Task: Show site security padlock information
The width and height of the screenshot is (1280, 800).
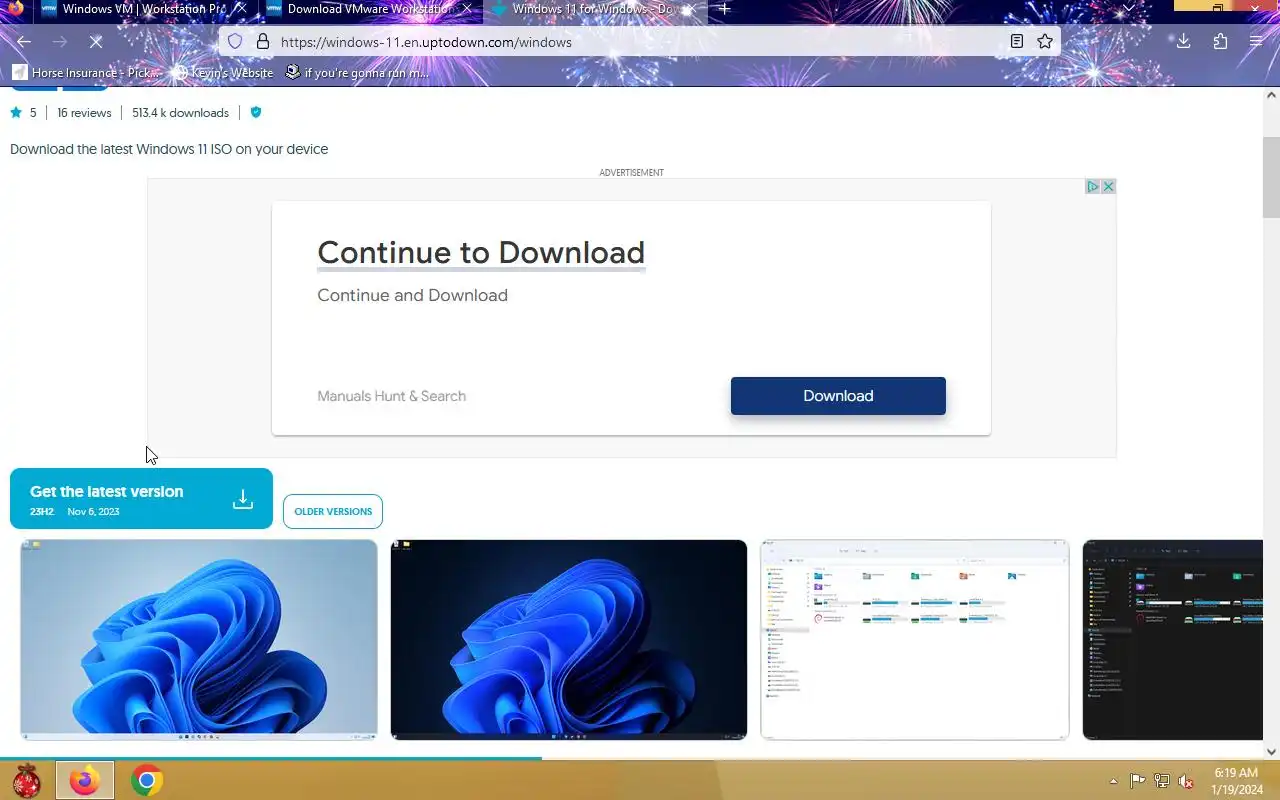Action: 263,42
